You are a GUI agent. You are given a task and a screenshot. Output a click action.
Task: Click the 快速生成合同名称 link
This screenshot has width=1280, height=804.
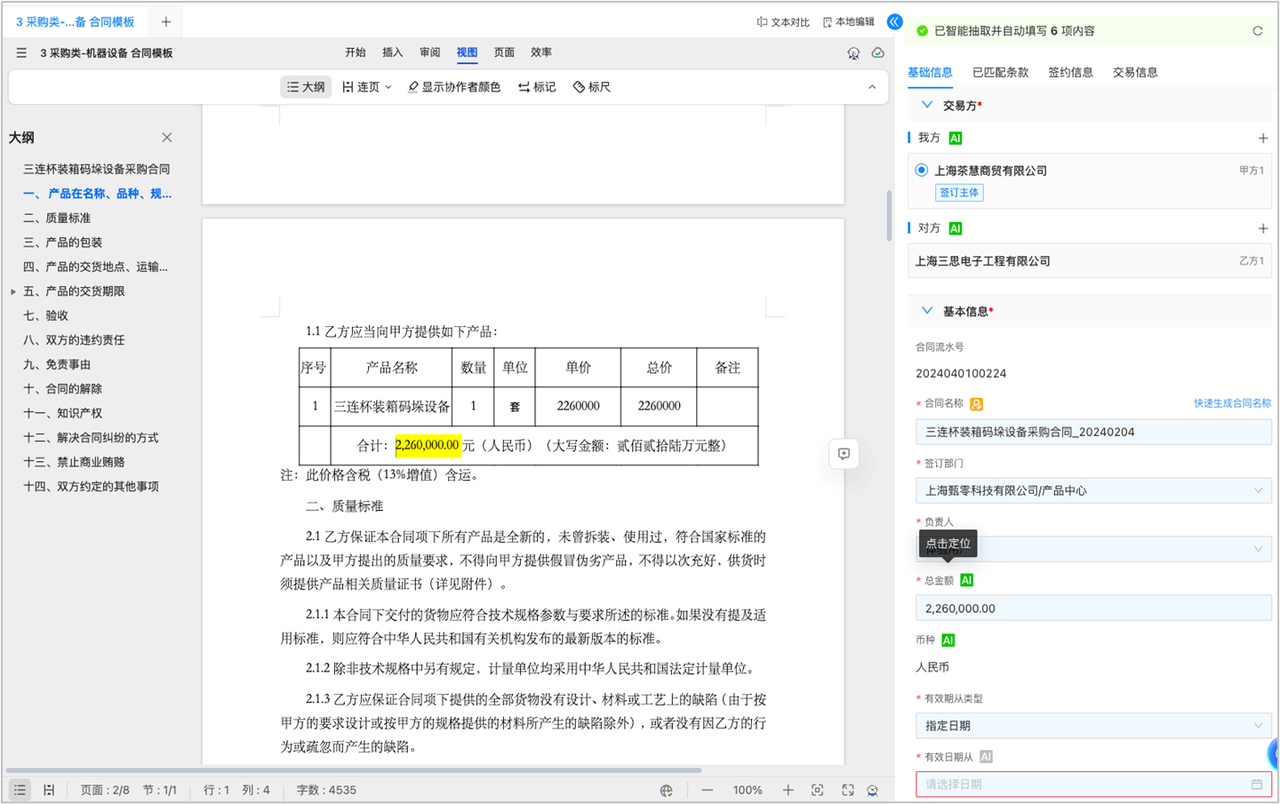point(1232,404)
